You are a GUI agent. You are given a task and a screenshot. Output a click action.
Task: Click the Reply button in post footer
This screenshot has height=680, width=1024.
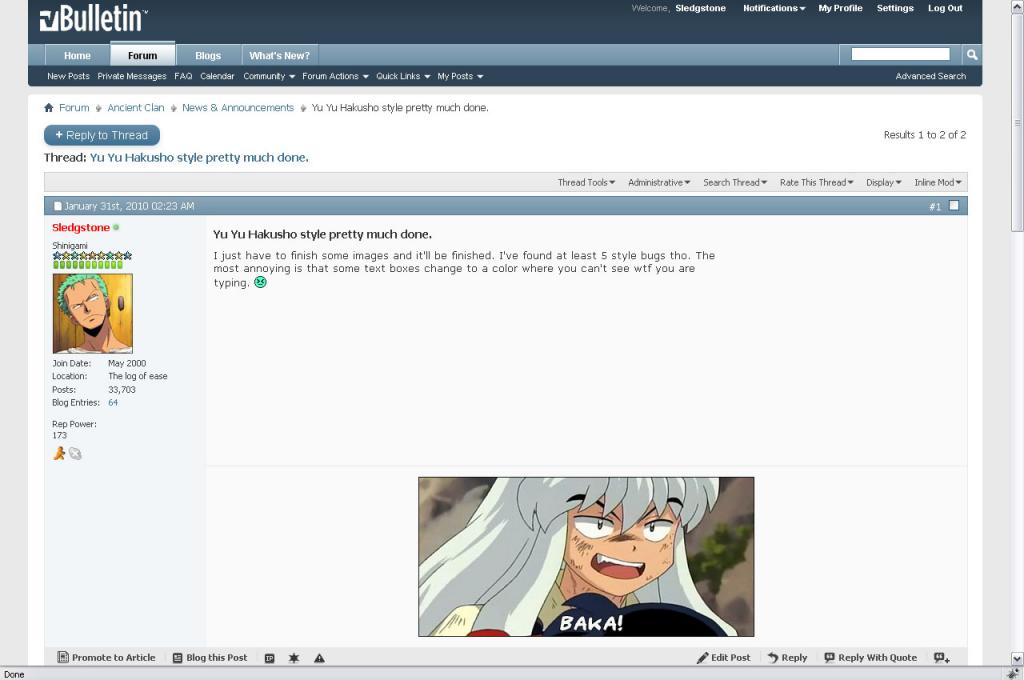coord(788,658)
